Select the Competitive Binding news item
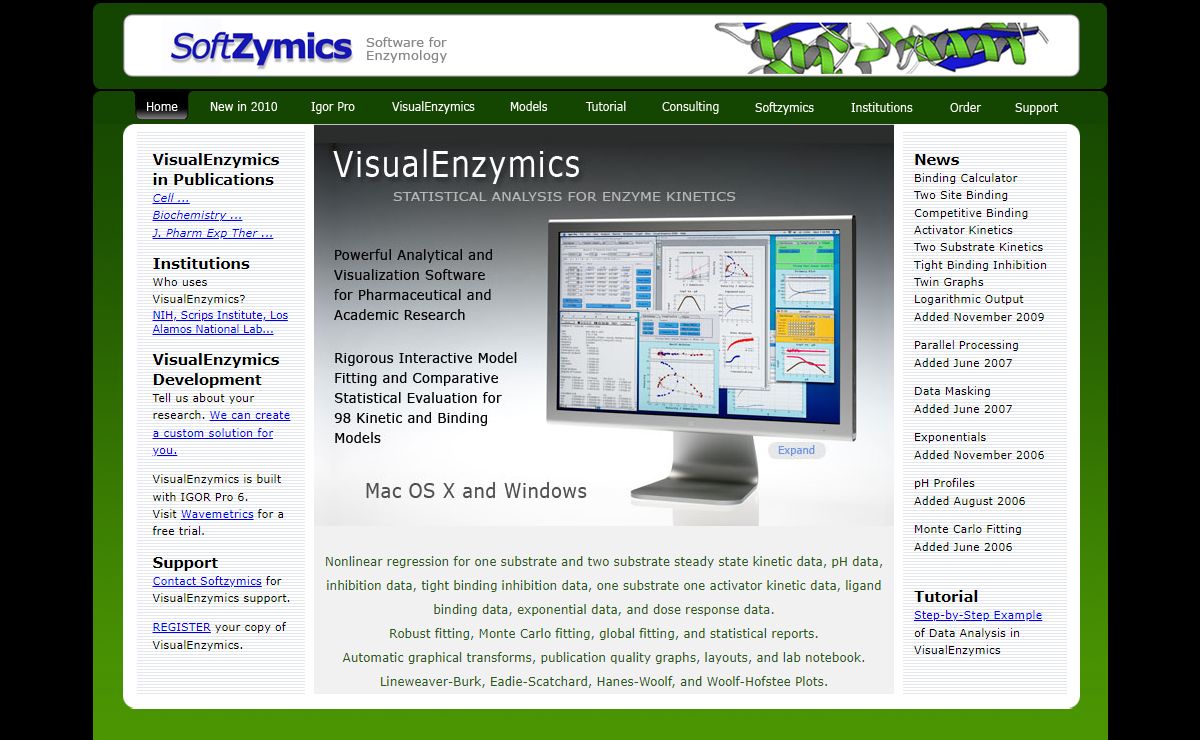This screenshot has height=740, width=1200. [971, 213]
